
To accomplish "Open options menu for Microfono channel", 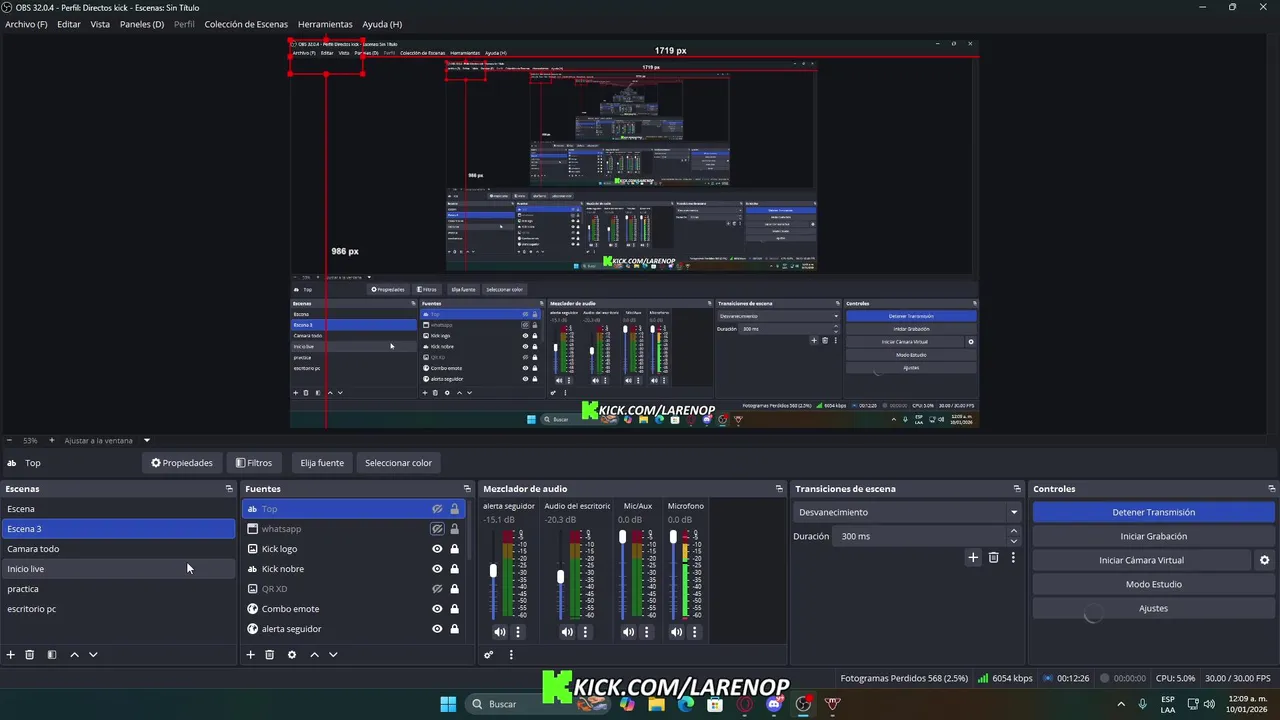I will click(695, 632).
